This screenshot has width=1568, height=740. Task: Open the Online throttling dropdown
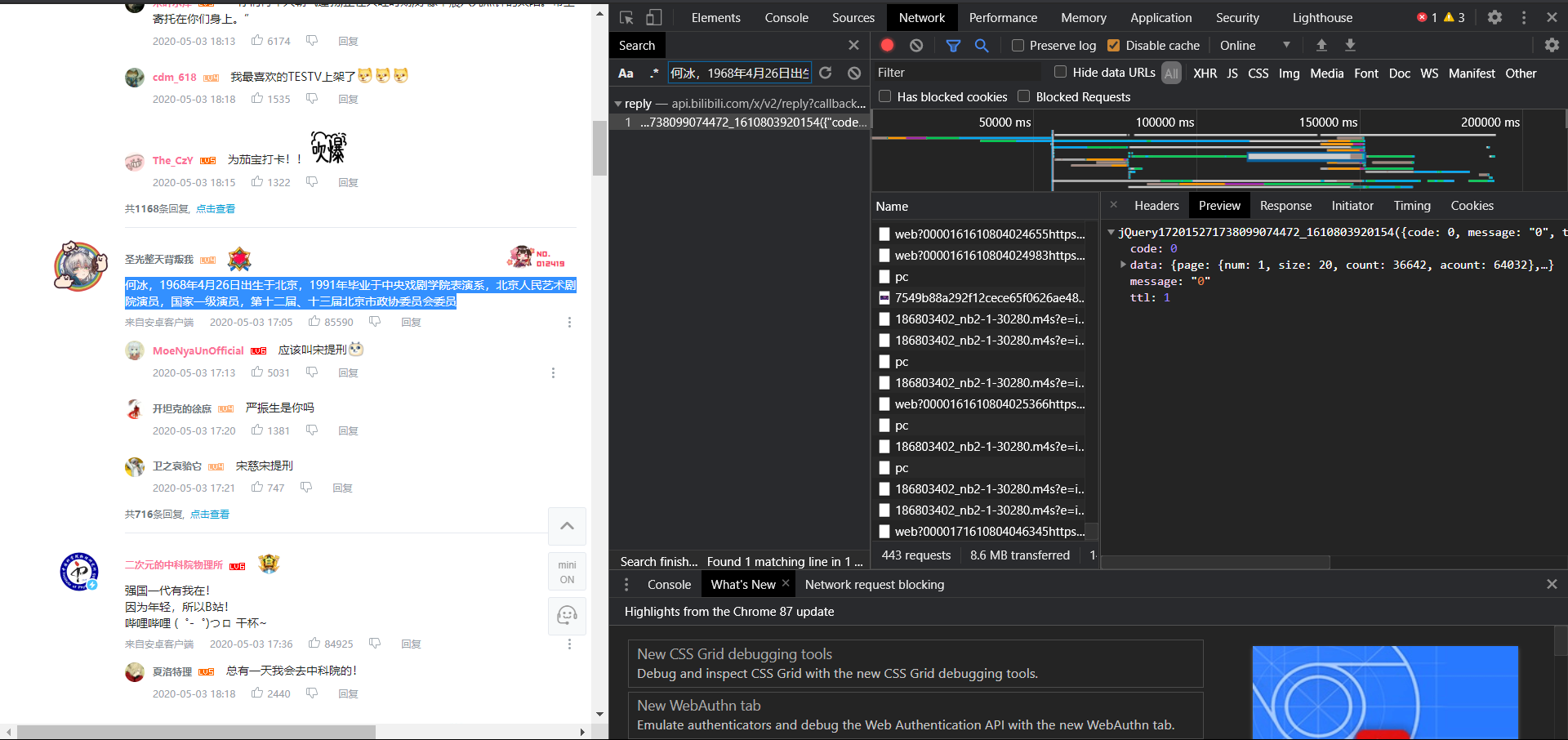point(1255,45)
